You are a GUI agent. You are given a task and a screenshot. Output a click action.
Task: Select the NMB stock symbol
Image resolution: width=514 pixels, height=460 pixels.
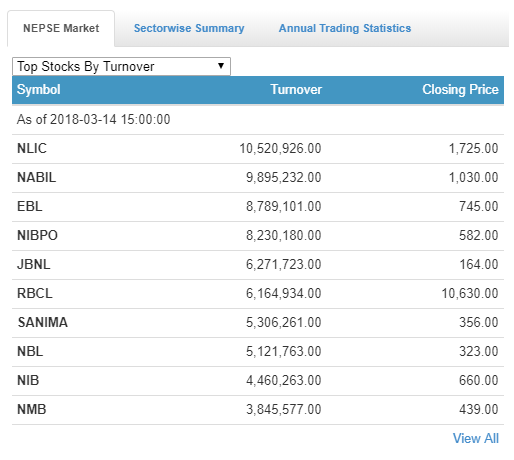coord(32,409)
